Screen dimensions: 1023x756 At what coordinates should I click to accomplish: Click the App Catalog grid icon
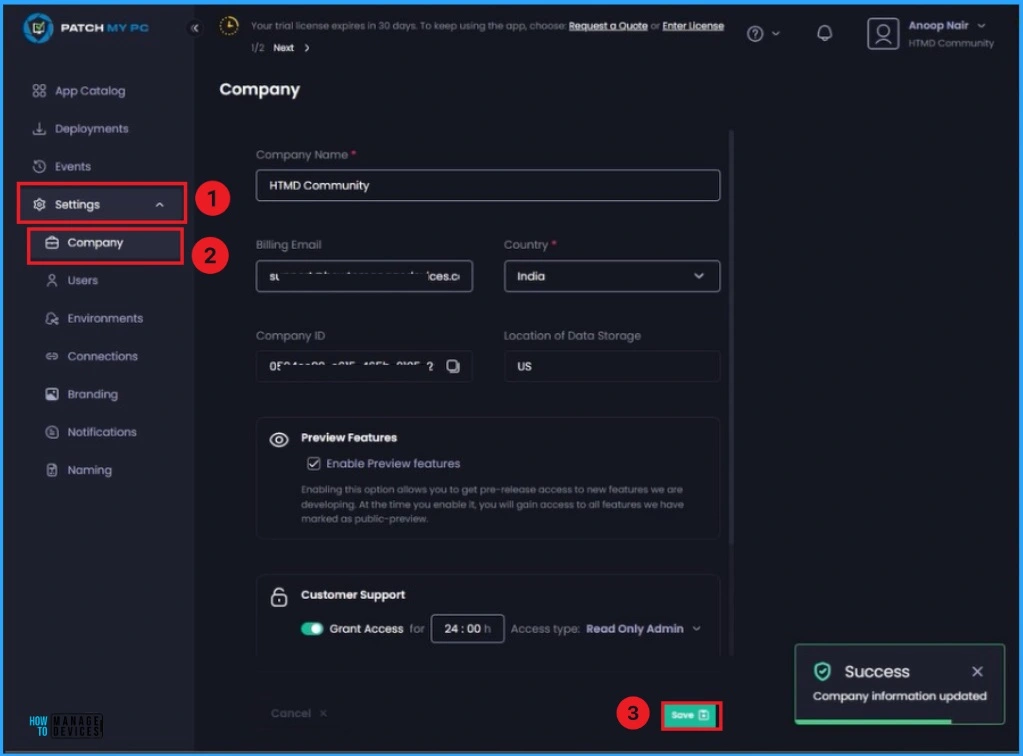tap(39, 91)
